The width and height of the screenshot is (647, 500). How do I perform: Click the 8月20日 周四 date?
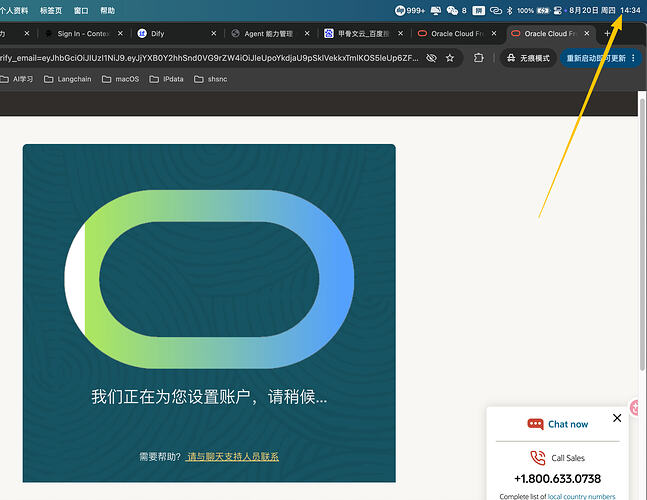tap(592, 10)
